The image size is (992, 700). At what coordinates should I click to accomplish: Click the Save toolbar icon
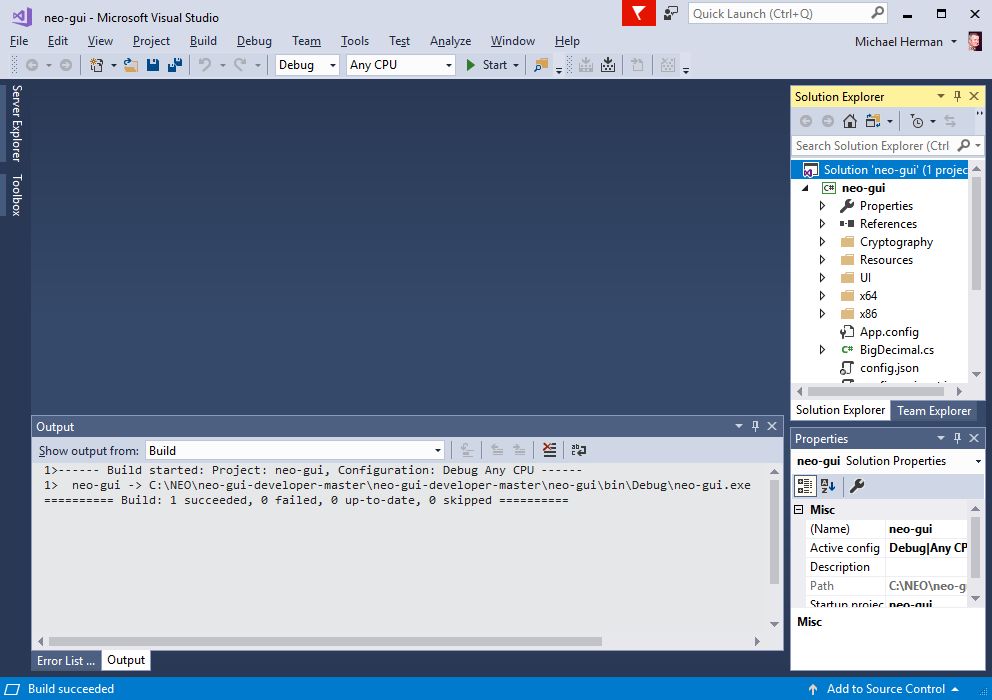point(152,65)
